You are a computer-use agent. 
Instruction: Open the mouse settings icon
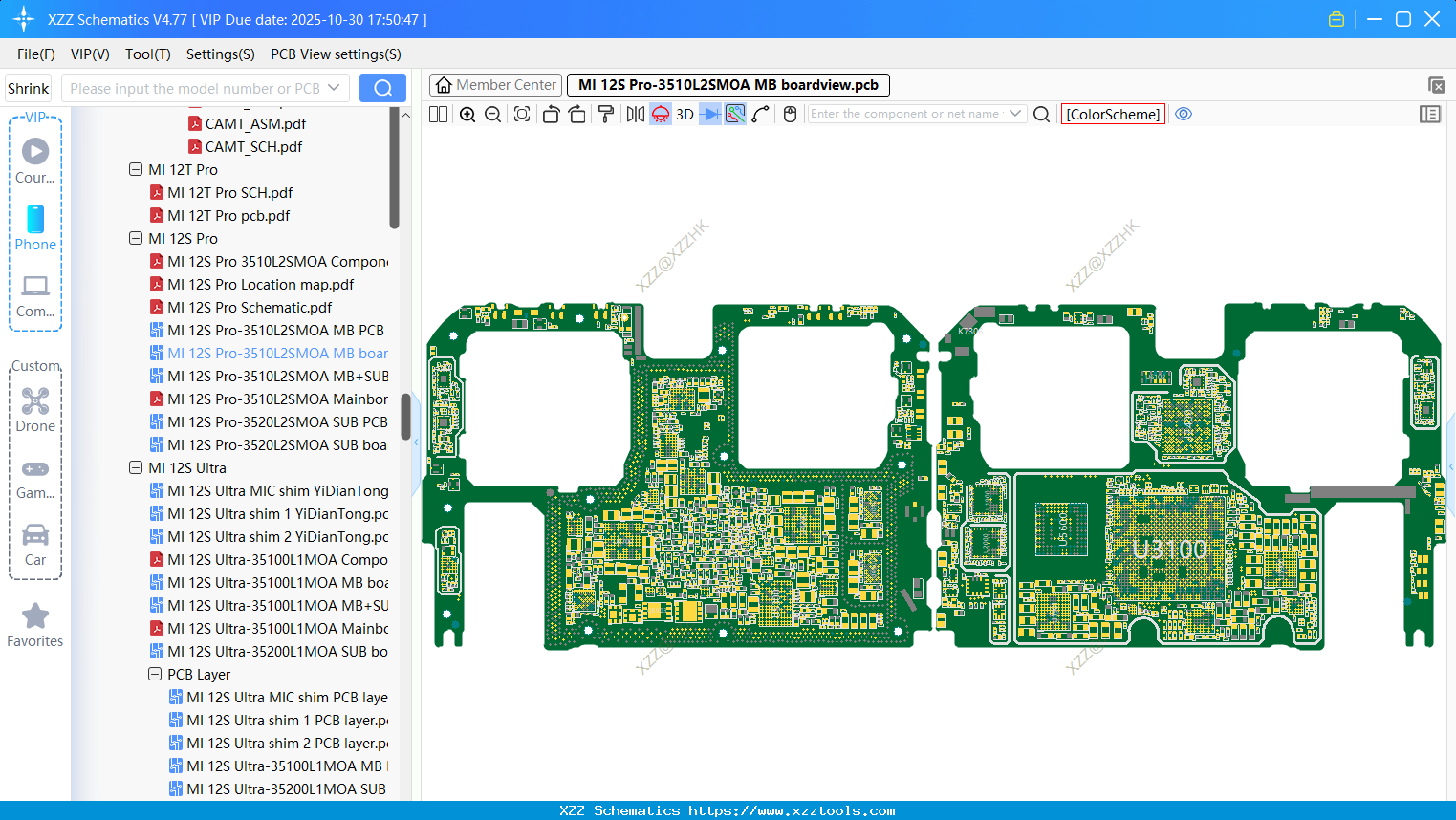790,114
